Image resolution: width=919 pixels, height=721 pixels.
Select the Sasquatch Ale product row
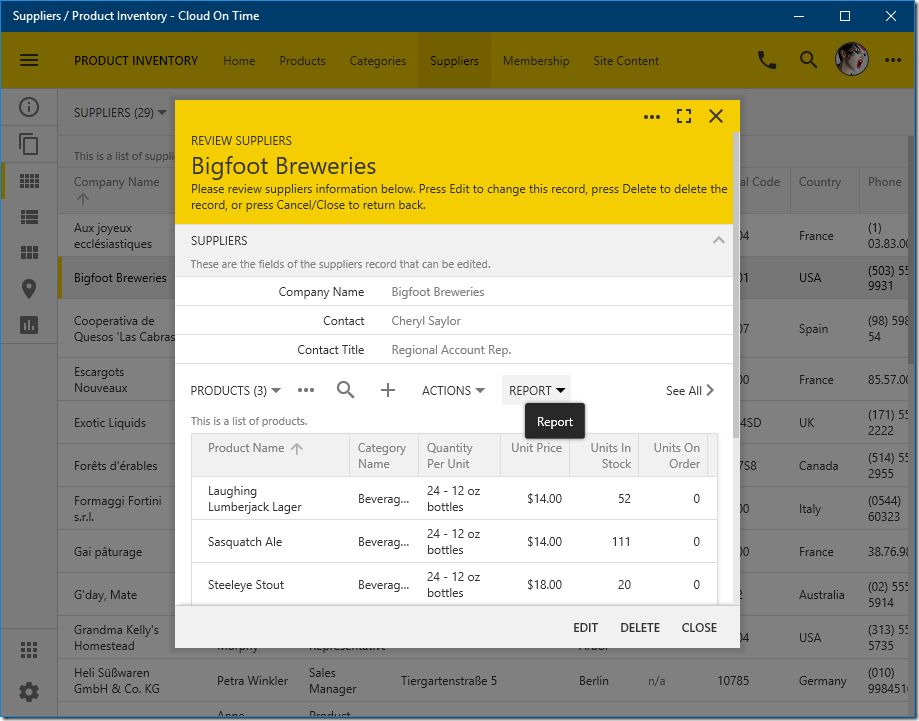coord(454,542)
